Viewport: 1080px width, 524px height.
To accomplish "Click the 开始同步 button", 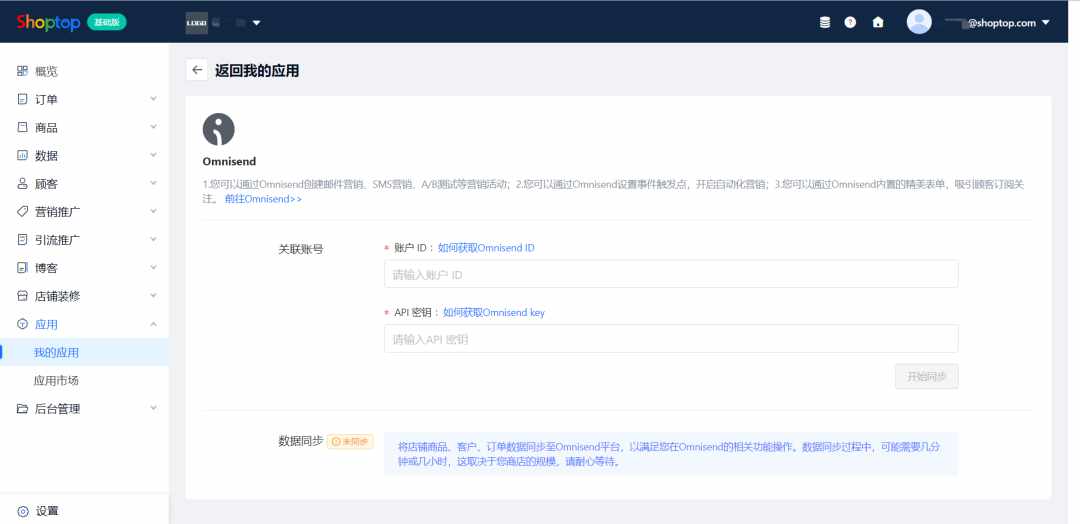I will tap(926, 377).
